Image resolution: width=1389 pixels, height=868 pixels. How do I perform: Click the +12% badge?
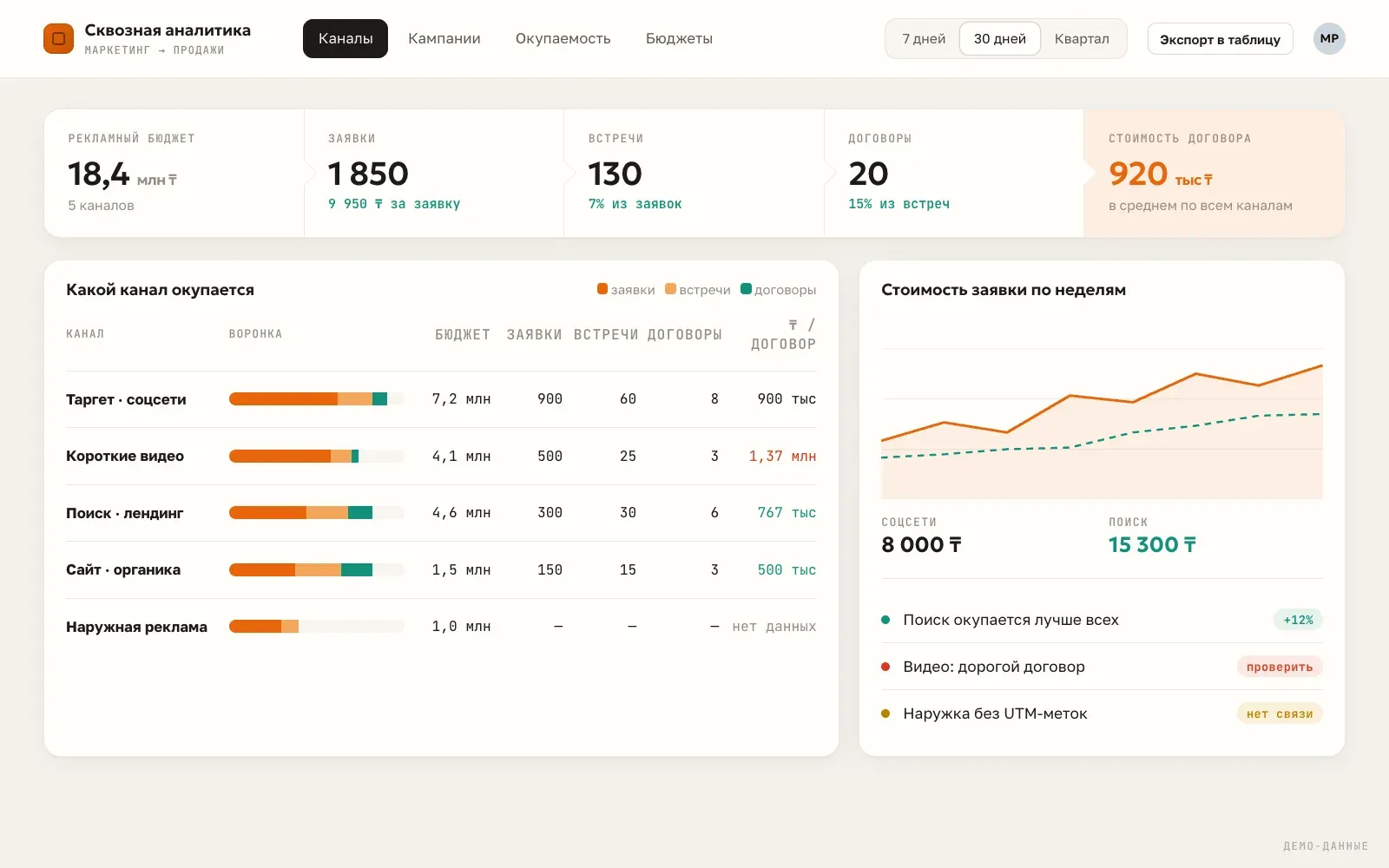pos(1298,620)
